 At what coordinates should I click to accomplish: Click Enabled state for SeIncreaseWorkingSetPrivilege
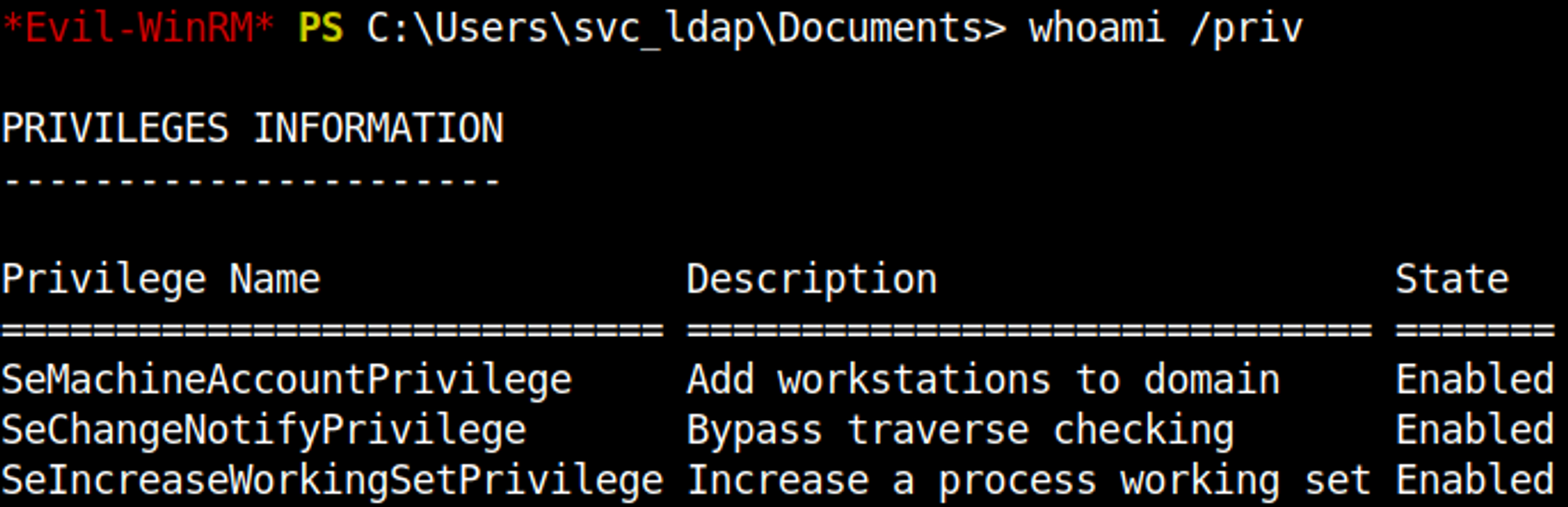[1475, 480]
